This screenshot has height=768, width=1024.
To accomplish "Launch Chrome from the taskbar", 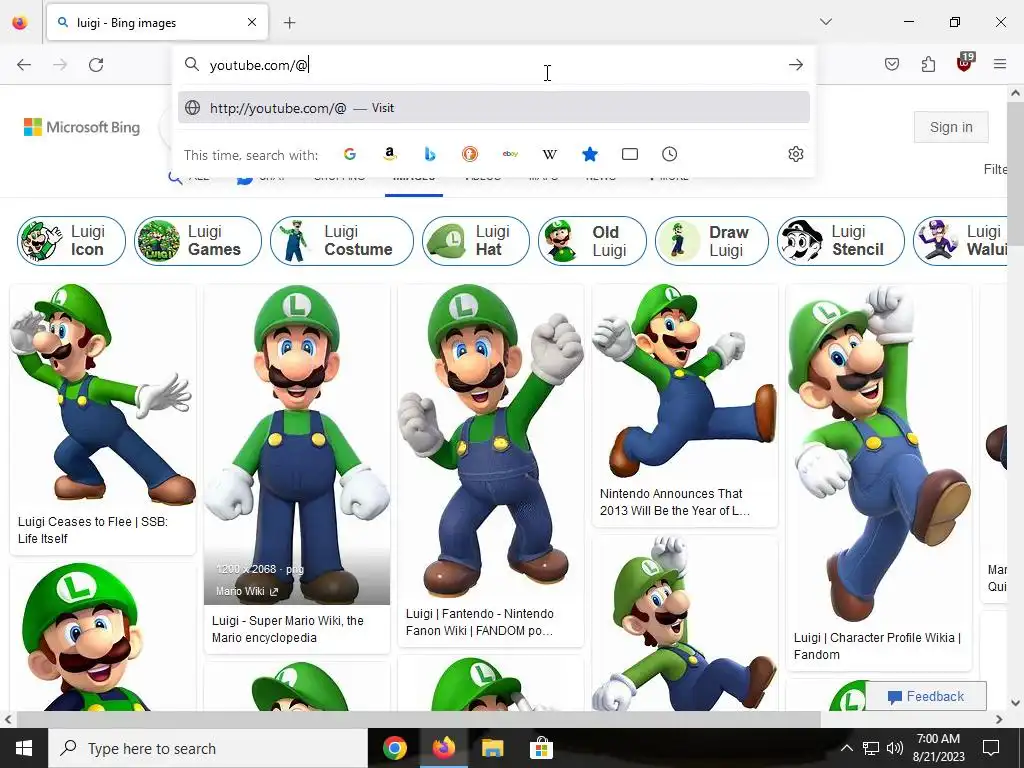I will pos(394,748).
